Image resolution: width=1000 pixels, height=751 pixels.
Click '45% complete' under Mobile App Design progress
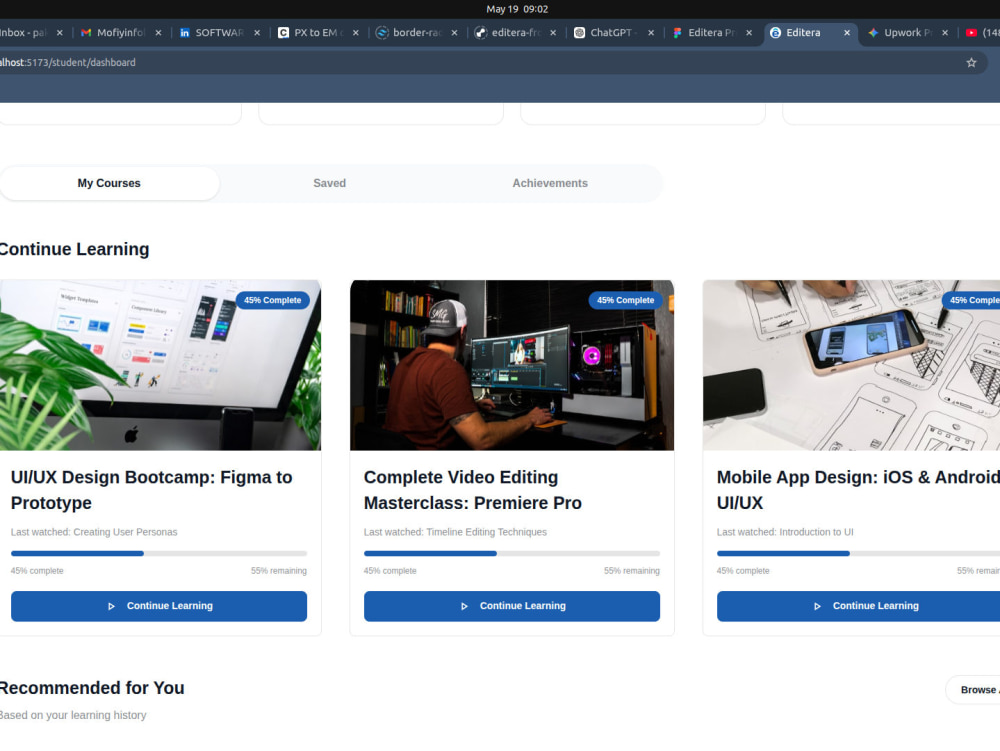pyautogui.click(x=742, y=571)
